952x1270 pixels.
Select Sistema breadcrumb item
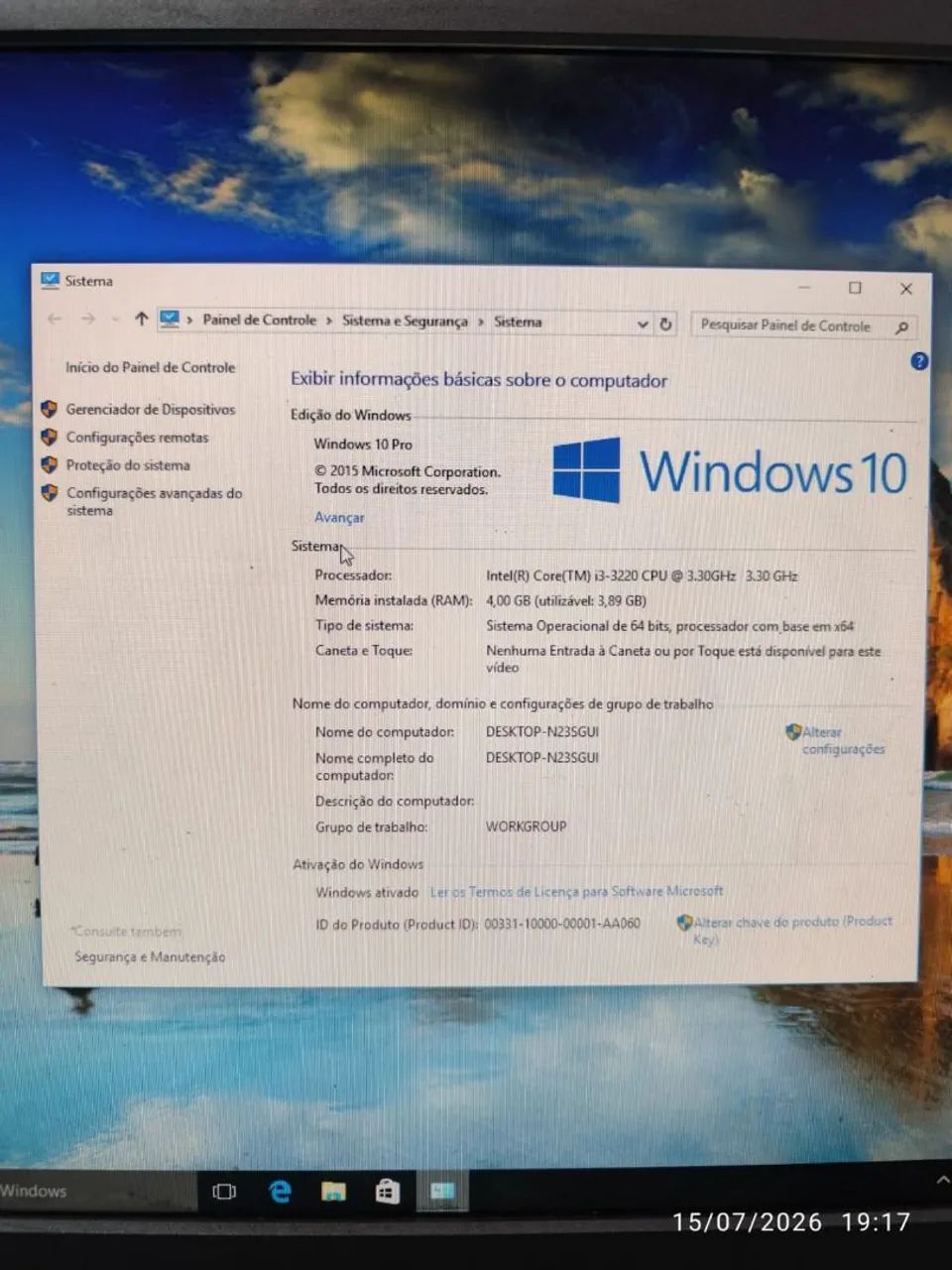518,321
